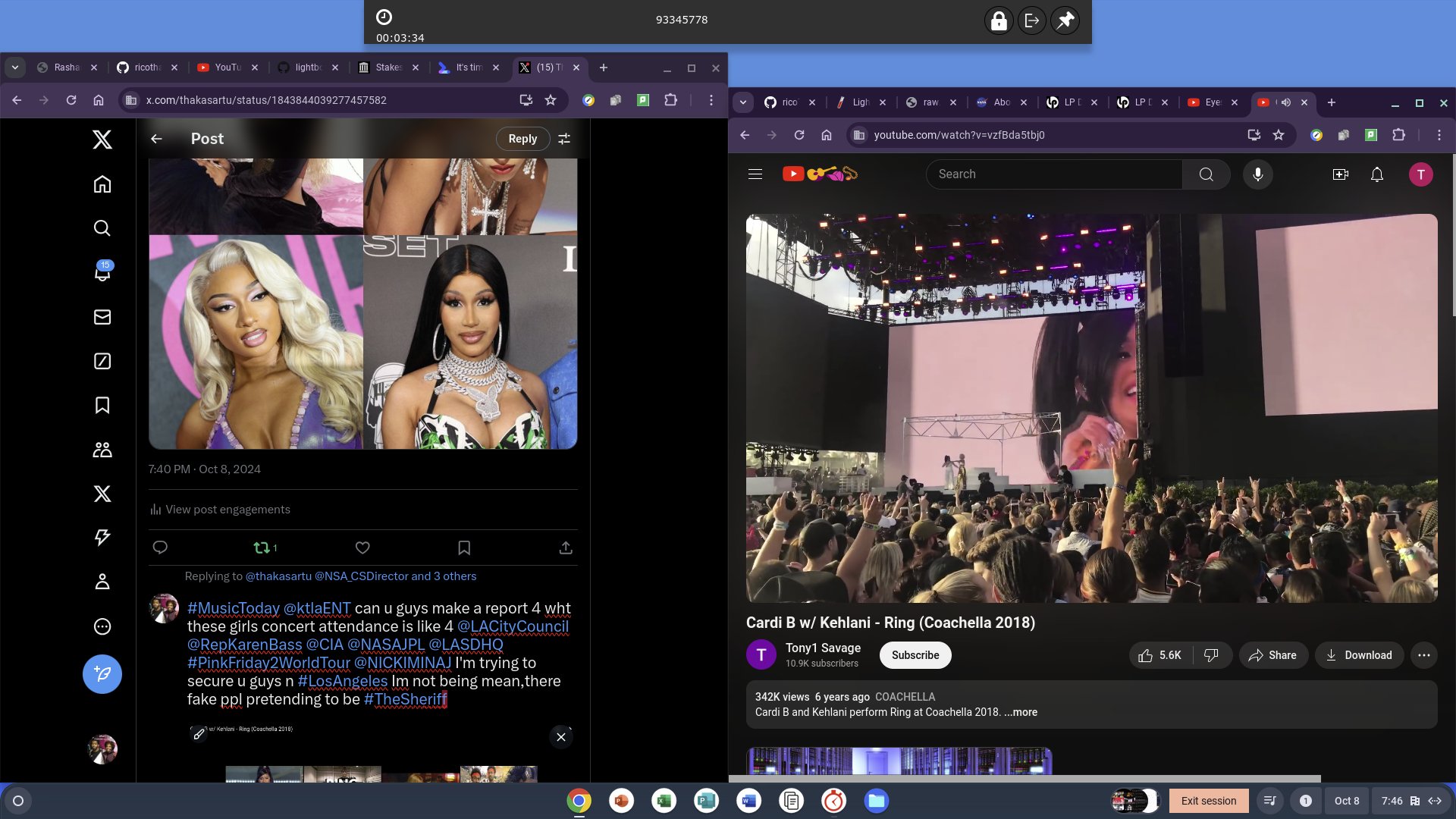
Task: Switch to YouTube tab in left window
Action: [x=227, y=67]
